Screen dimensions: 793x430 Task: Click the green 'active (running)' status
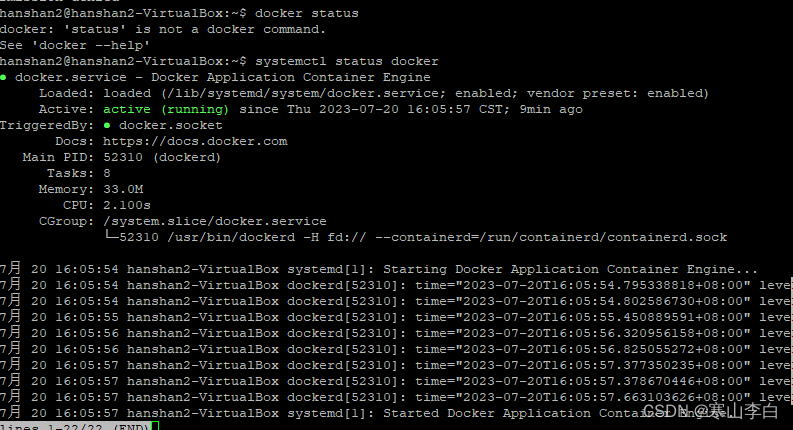pyautogui.click(x=166, y=109)
